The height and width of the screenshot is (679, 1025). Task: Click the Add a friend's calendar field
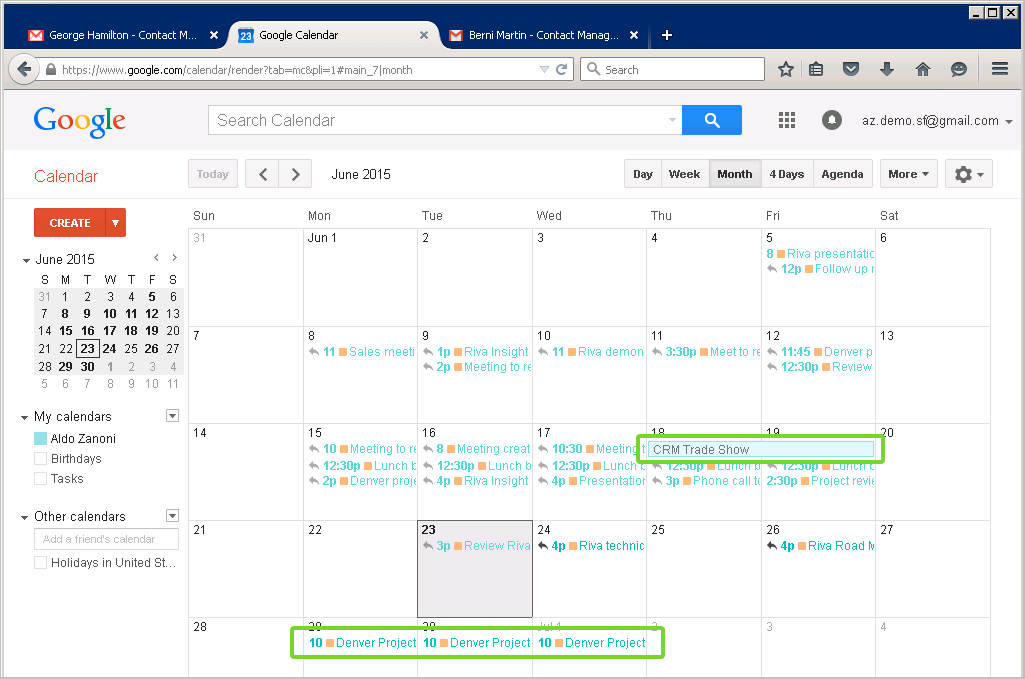point(106,539)
